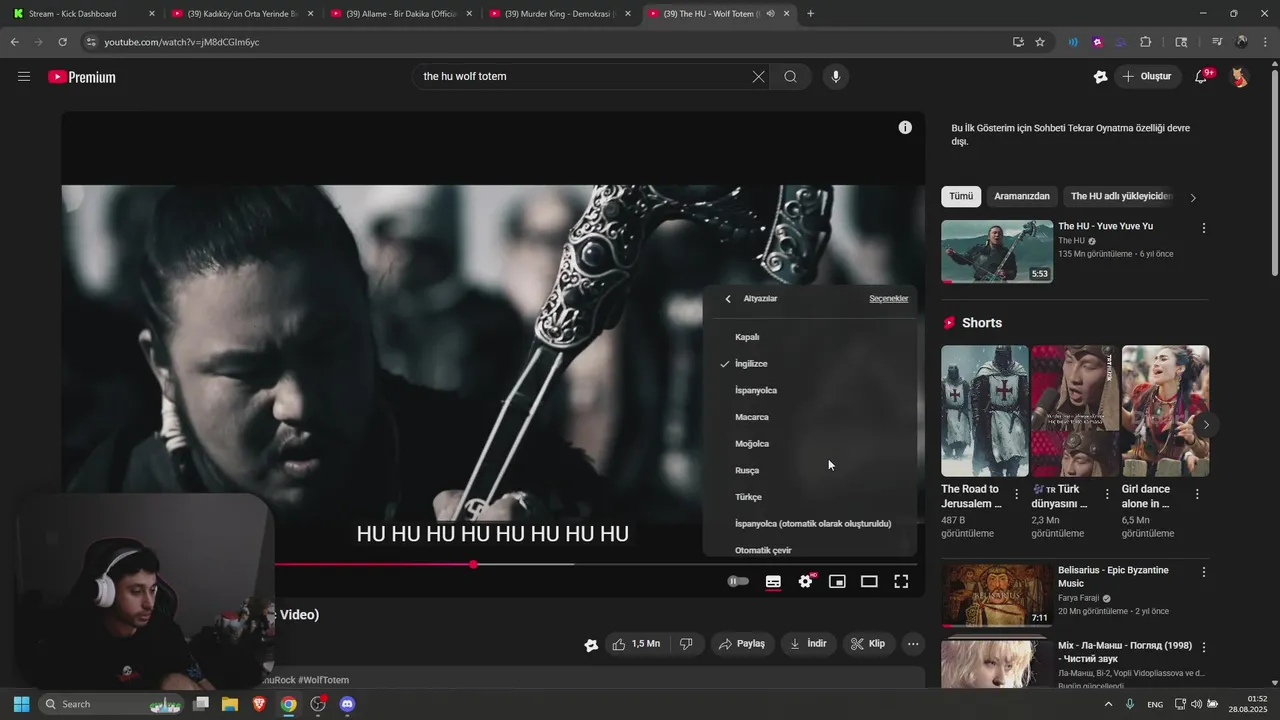The image size is (1280, 720).
Task: Open the options menu for Belisarius video
Action: click(x=1204, y=572)
